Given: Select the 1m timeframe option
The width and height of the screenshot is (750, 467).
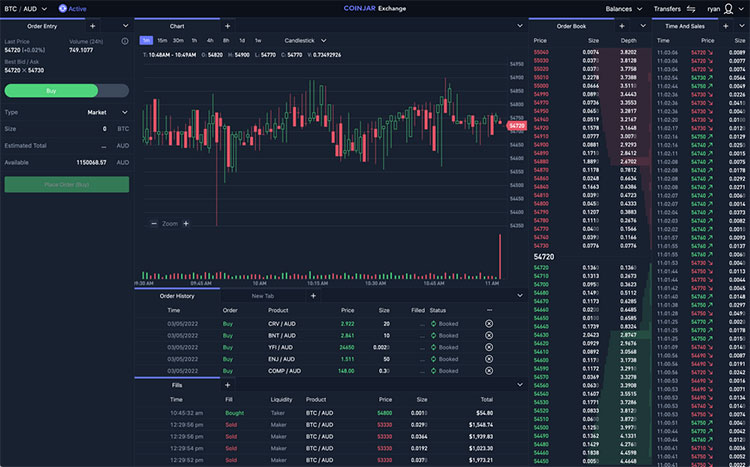Looking at the screenshot, I should click(x=147, y=41).
